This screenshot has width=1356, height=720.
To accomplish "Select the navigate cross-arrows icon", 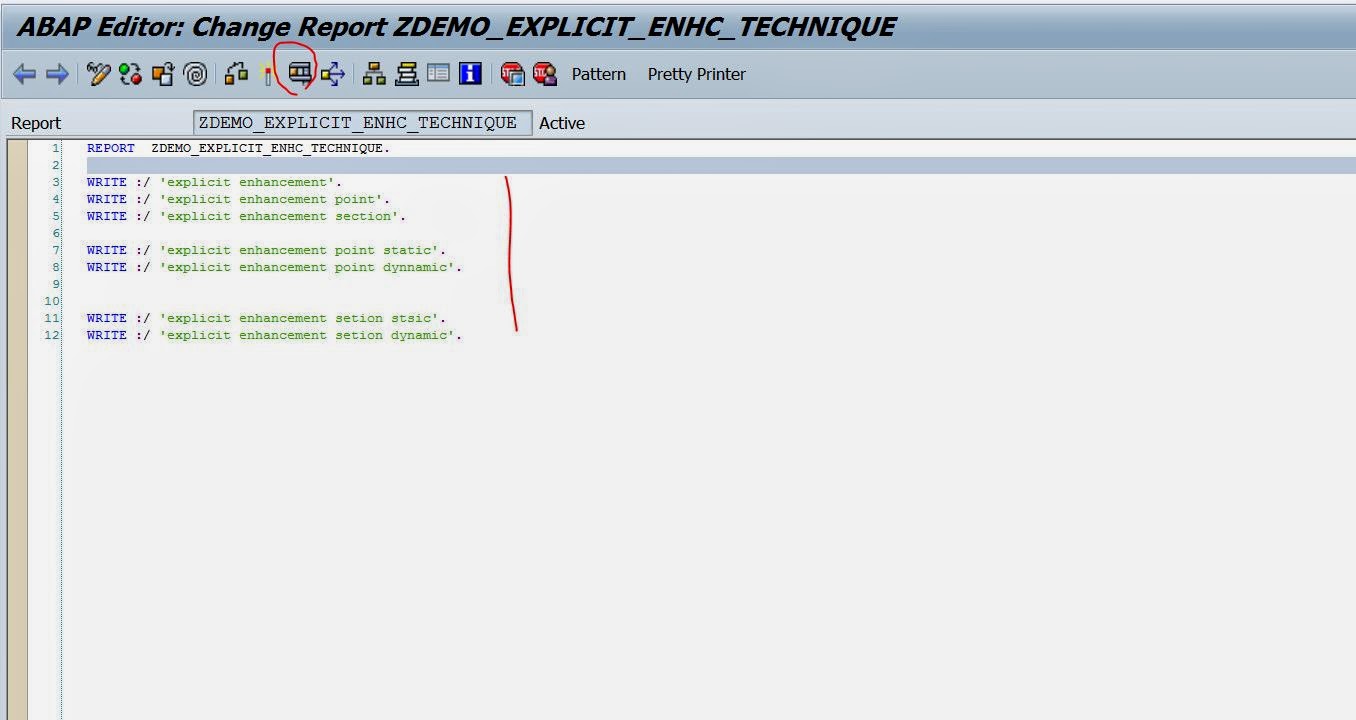I will (x=332, y=74).
